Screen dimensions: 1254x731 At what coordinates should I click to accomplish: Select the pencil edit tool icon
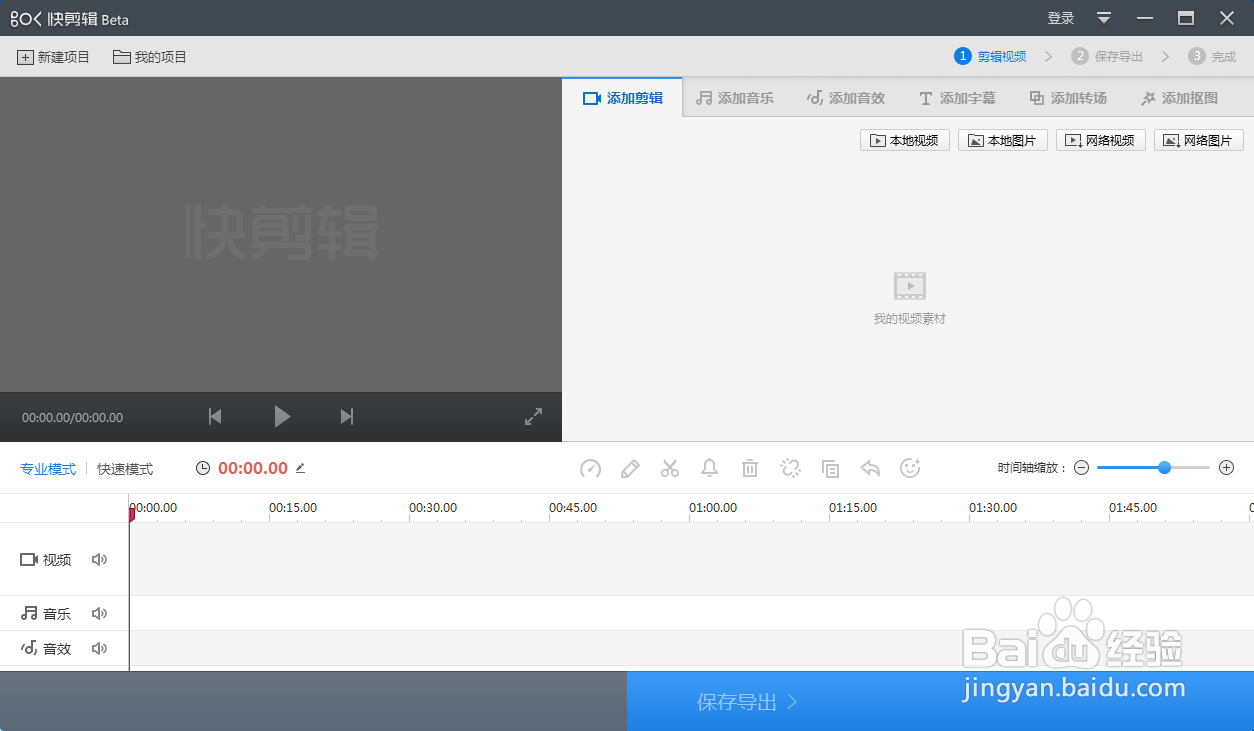tap(630, 468)
